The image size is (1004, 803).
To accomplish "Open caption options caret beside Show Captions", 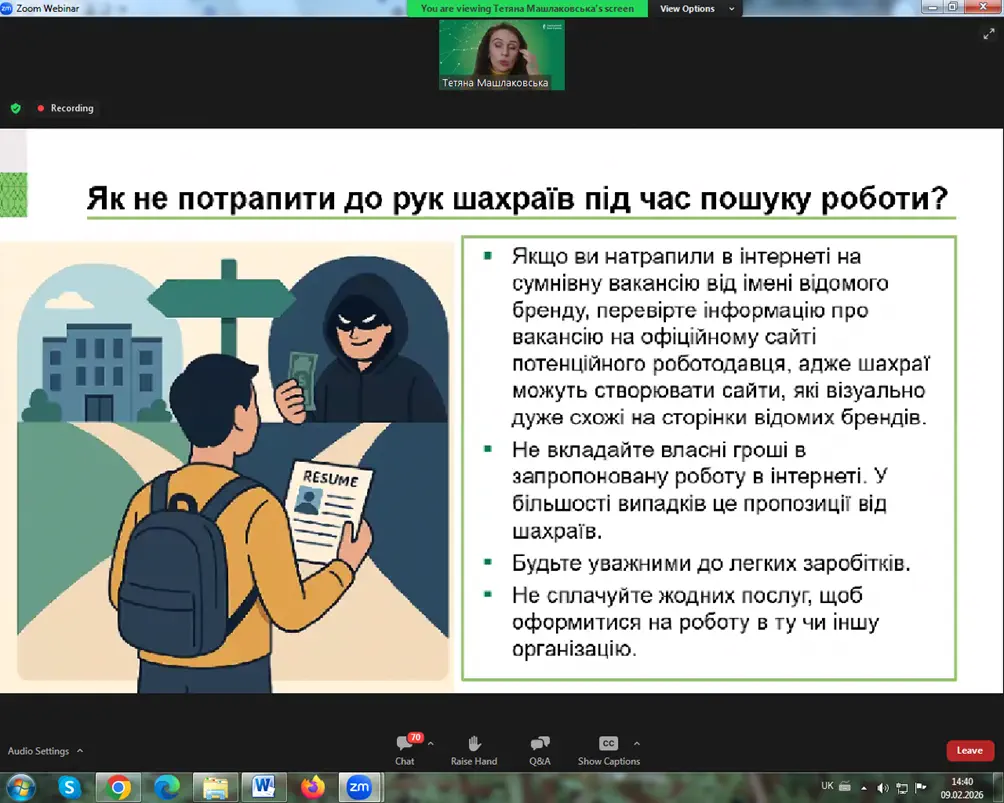I will coord(637,744).
